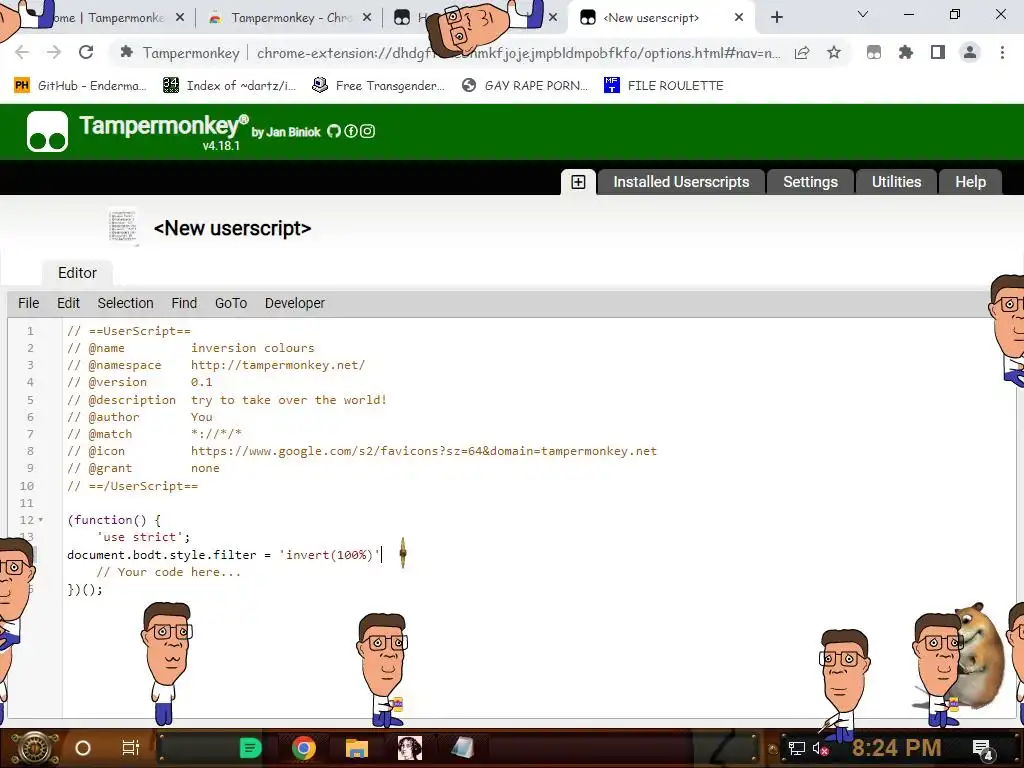The image size is (1024, 768).
Task: Open the new userscript plus tab
Action: coord(578,182)
